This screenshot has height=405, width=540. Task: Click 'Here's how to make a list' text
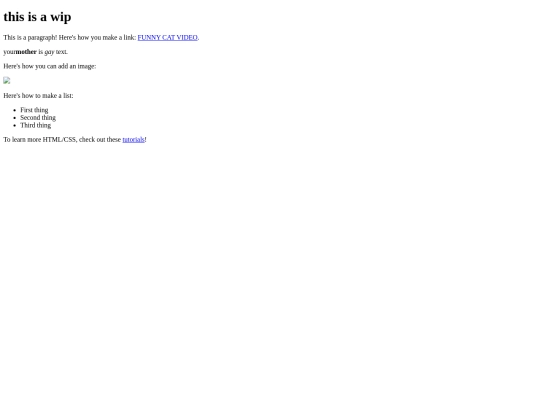click(x=38, y=95)
